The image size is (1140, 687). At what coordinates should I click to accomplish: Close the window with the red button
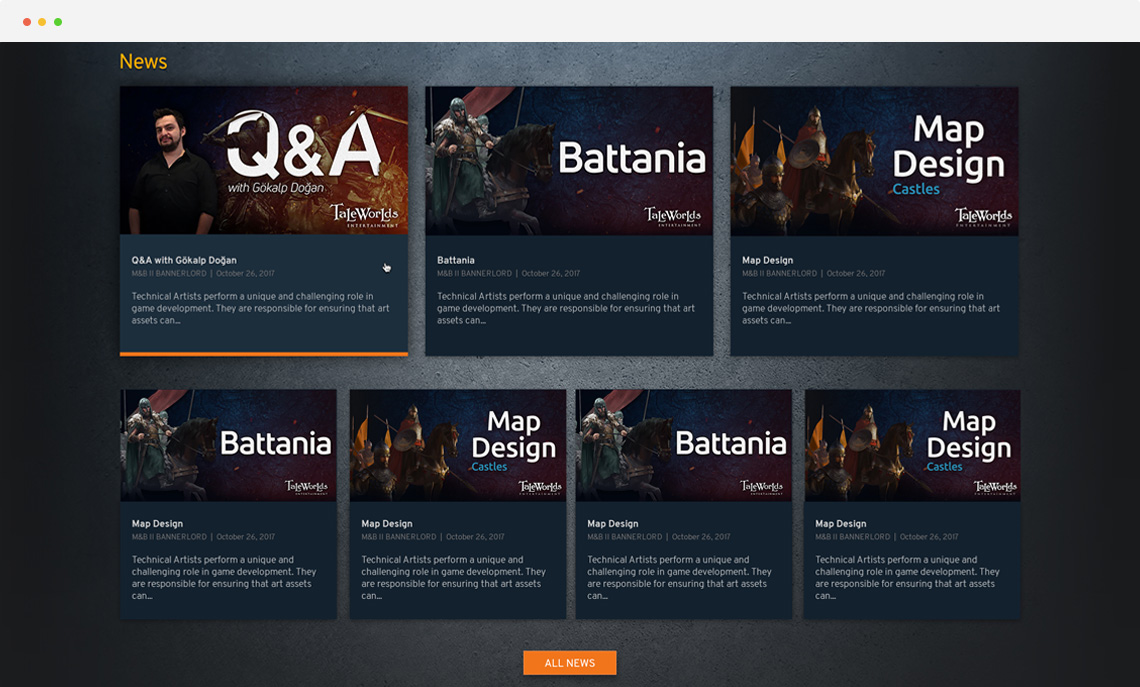[27, 22]
